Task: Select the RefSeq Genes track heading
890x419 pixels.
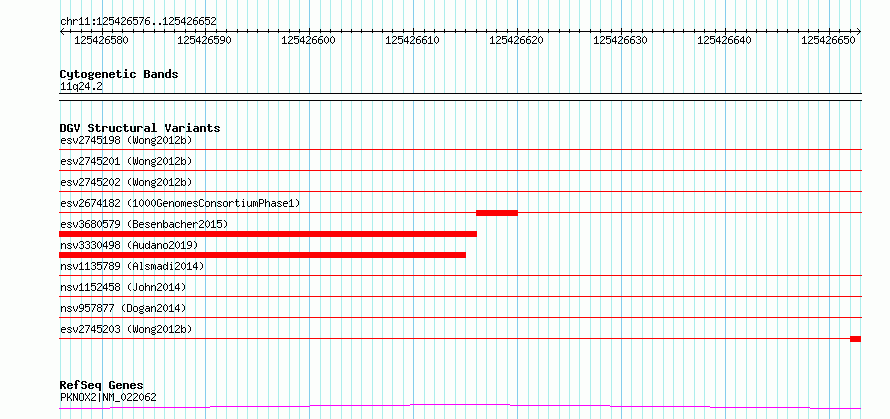Action: [x=101, y=386]
